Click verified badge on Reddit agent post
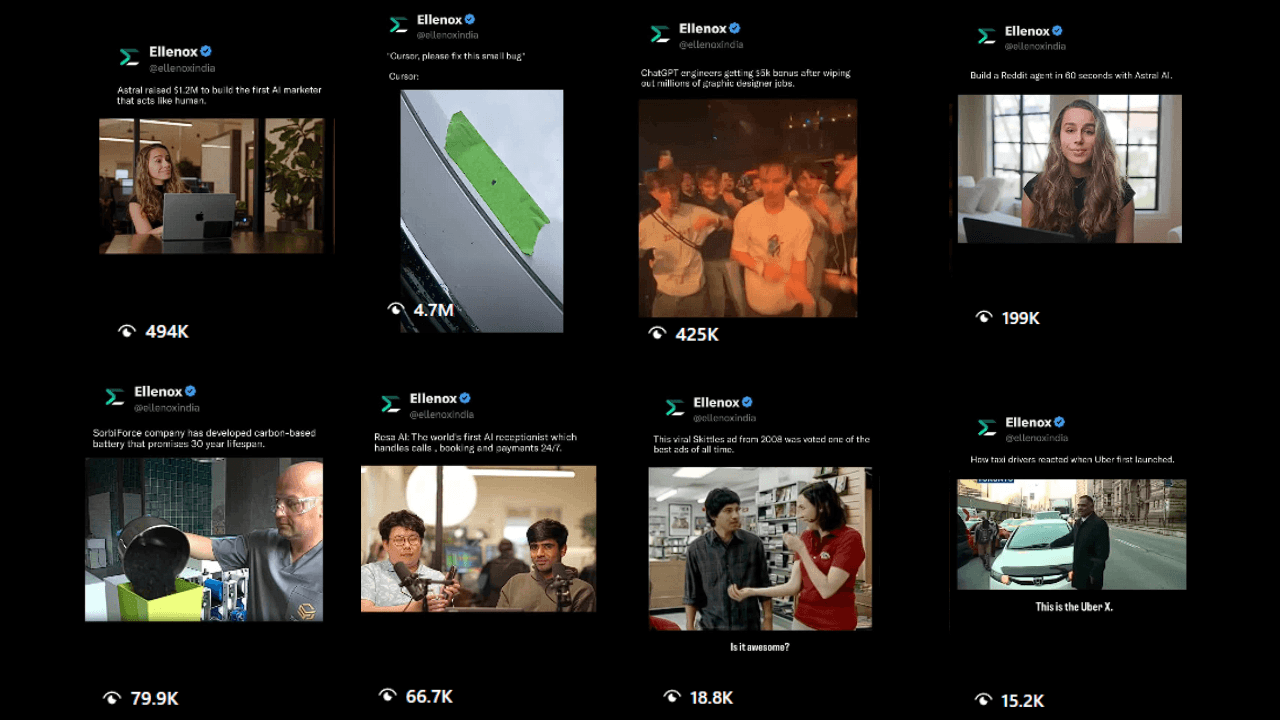 pos(1057,31)
